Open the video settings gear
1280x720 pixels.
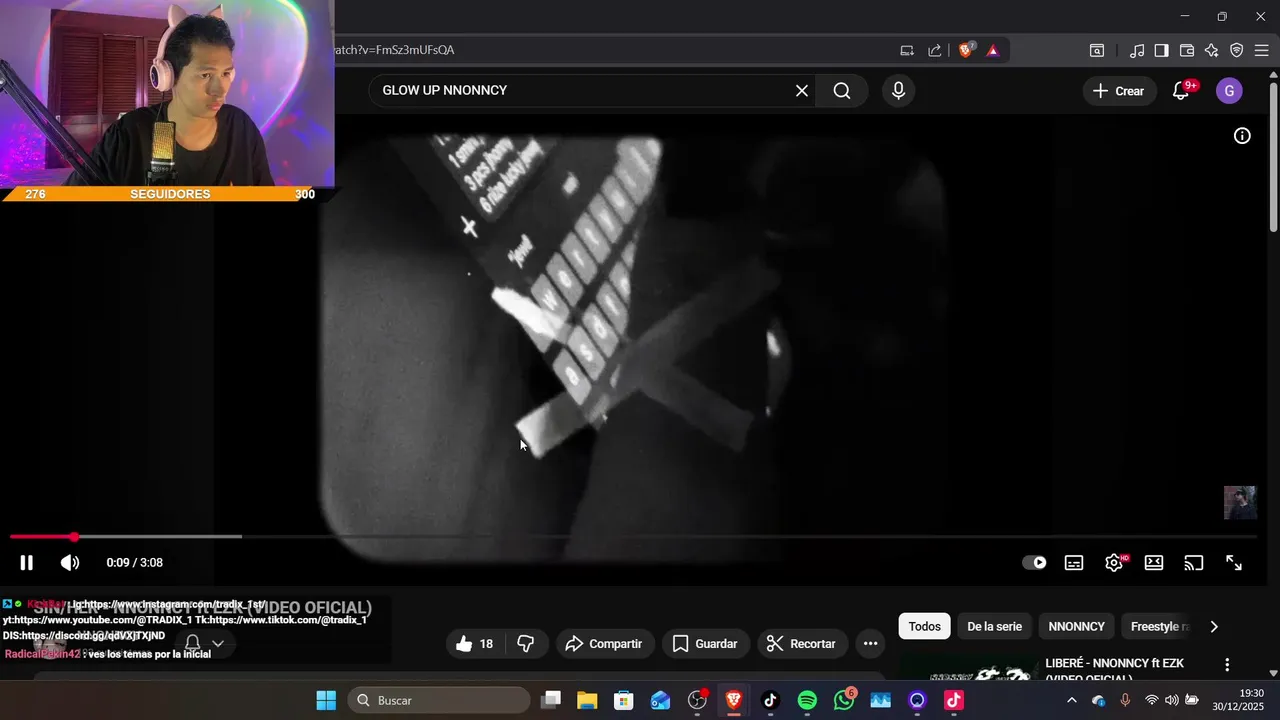coord(1114,563)
